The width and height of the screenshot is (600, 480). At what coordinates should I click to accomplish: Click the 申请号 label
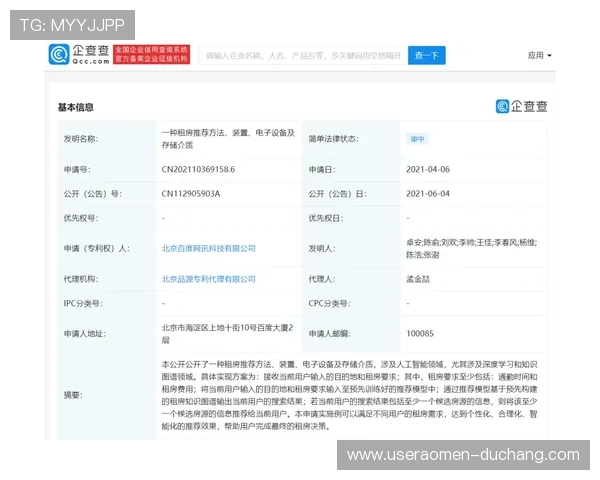(x=77, y=170)
